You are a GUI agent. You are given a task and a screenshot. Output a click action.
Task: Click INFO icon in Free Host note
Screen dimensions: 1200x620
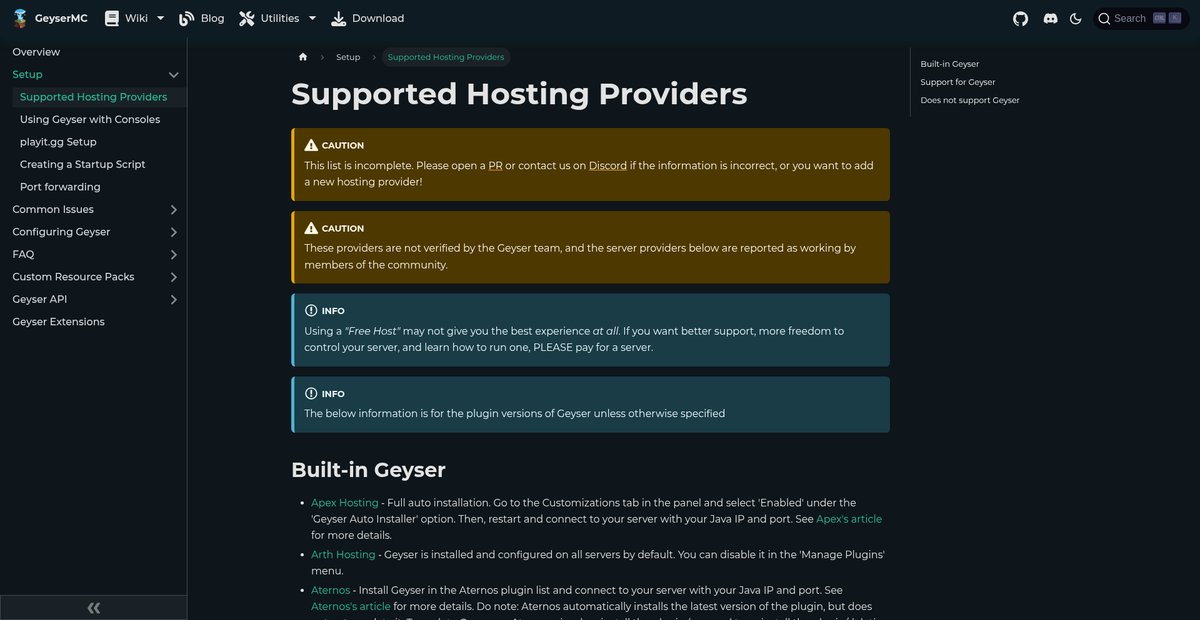[x=311, y=311]
